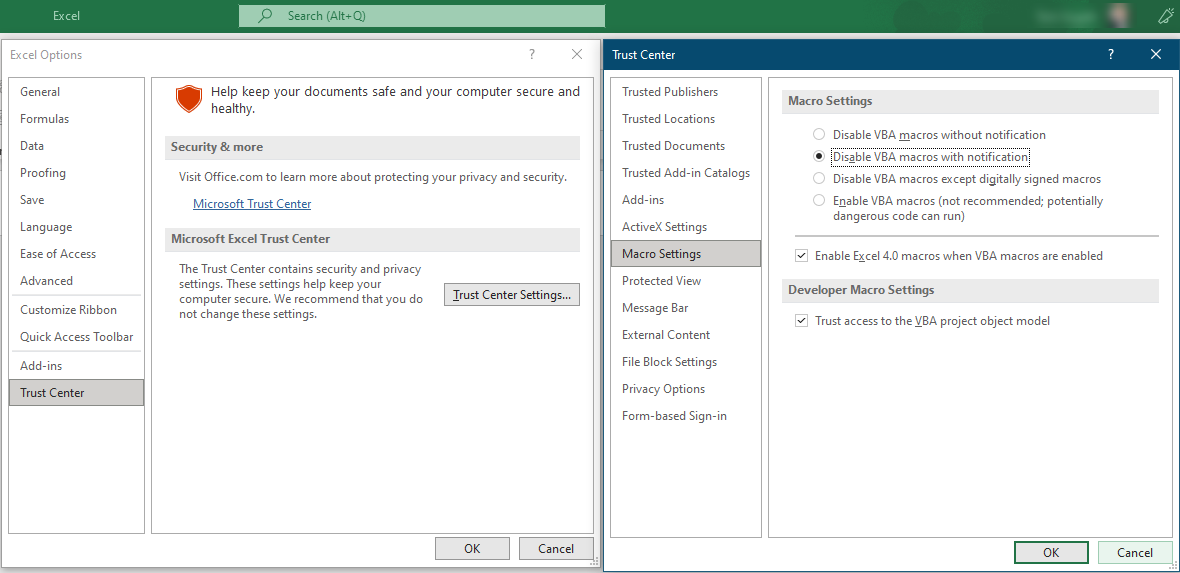This screenshot has width=1180, height=573.
Task: Open Add-ins category in Excel Options
Action: coord(76,366)
